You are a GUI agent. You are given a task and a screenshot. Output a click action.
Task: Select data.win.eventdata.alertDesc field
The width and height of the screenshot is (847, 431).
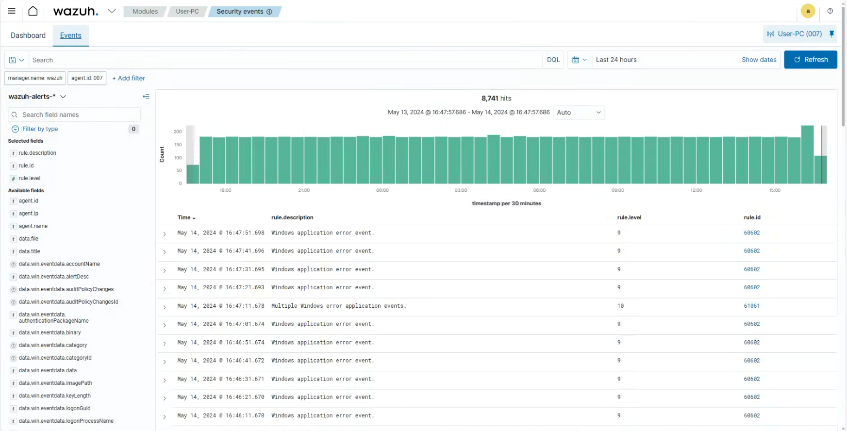click(53, 277)
